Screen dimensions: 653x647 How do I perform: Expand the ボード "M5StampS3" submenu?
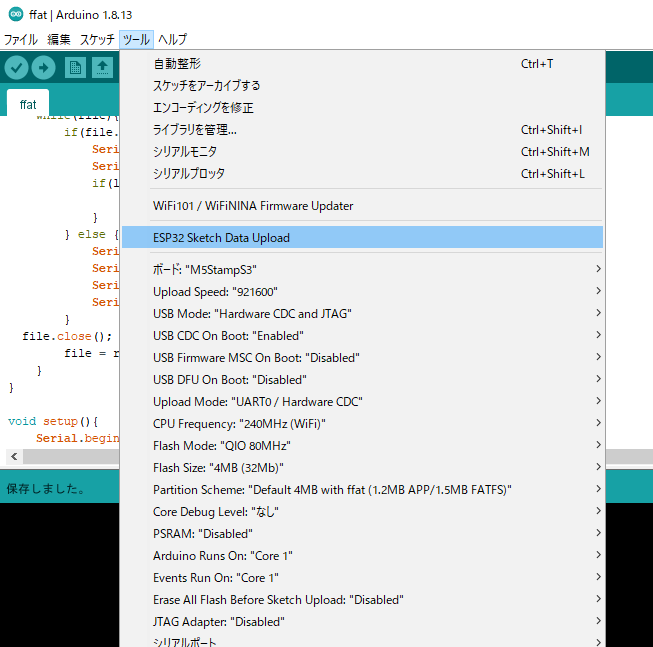362,269
